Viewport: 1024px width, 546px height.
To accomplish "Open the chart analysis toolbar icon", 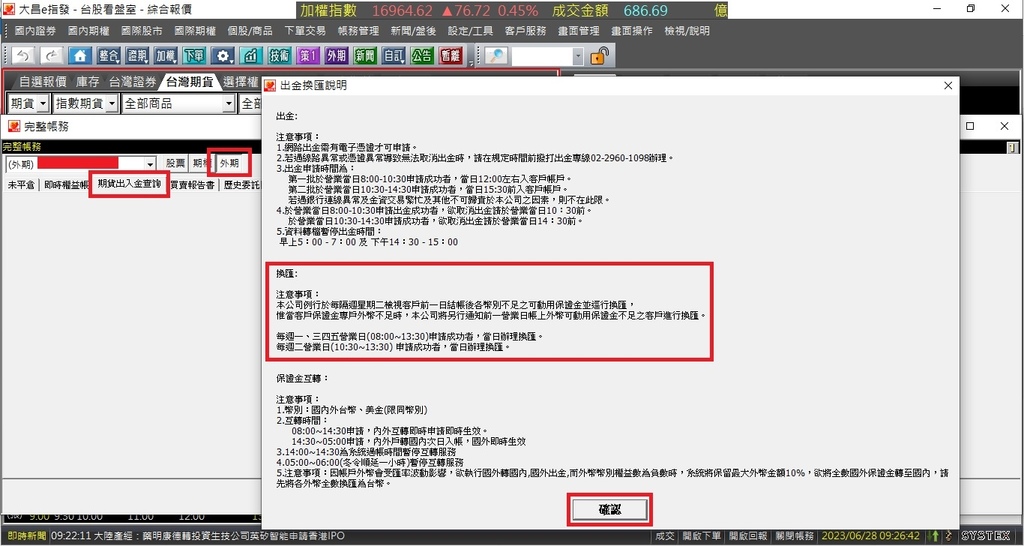I will 251,56.
